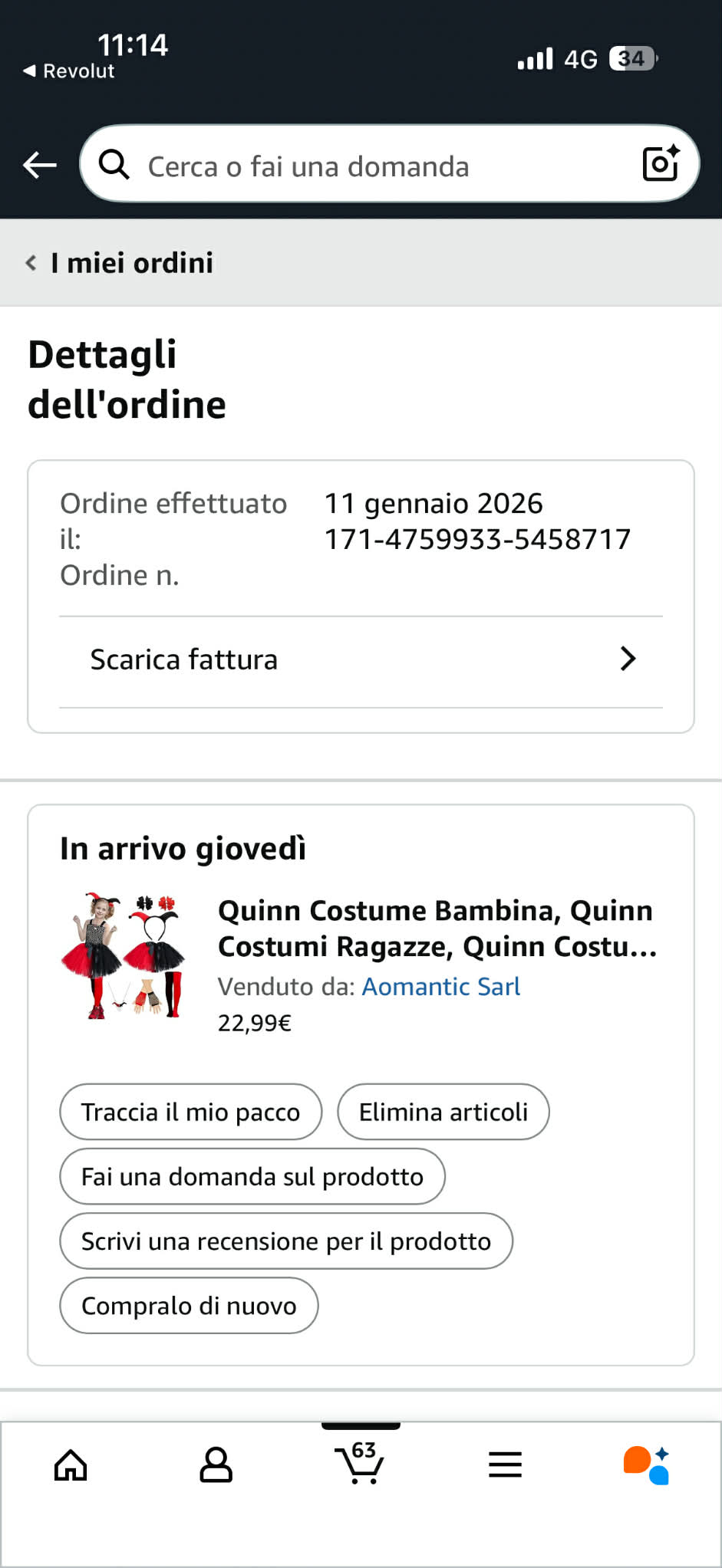Choose Scrivi una recensione per il prodotto
Viewport: 722px width, 1568px height.
[286, 1241]
